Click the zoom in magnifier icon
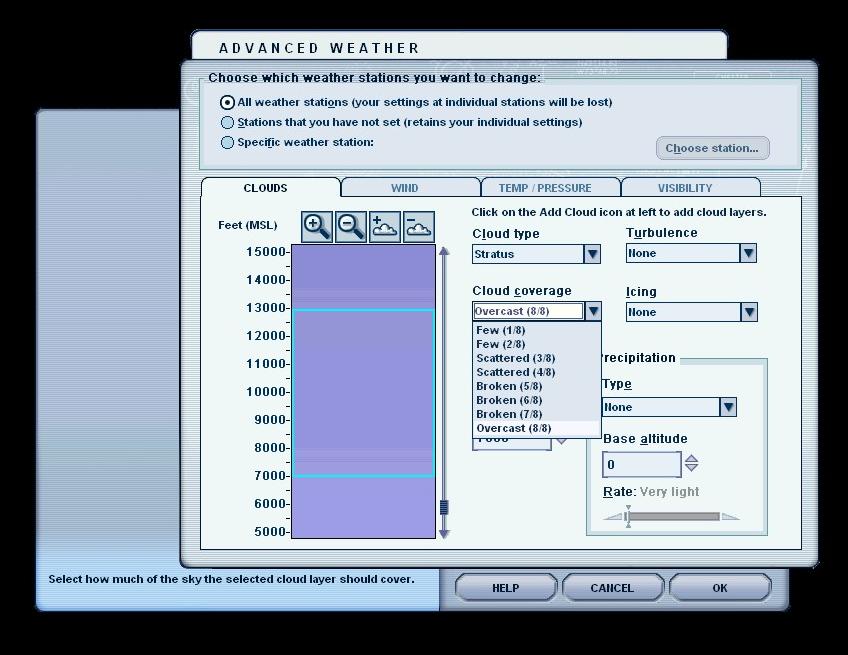 [317, 226]
